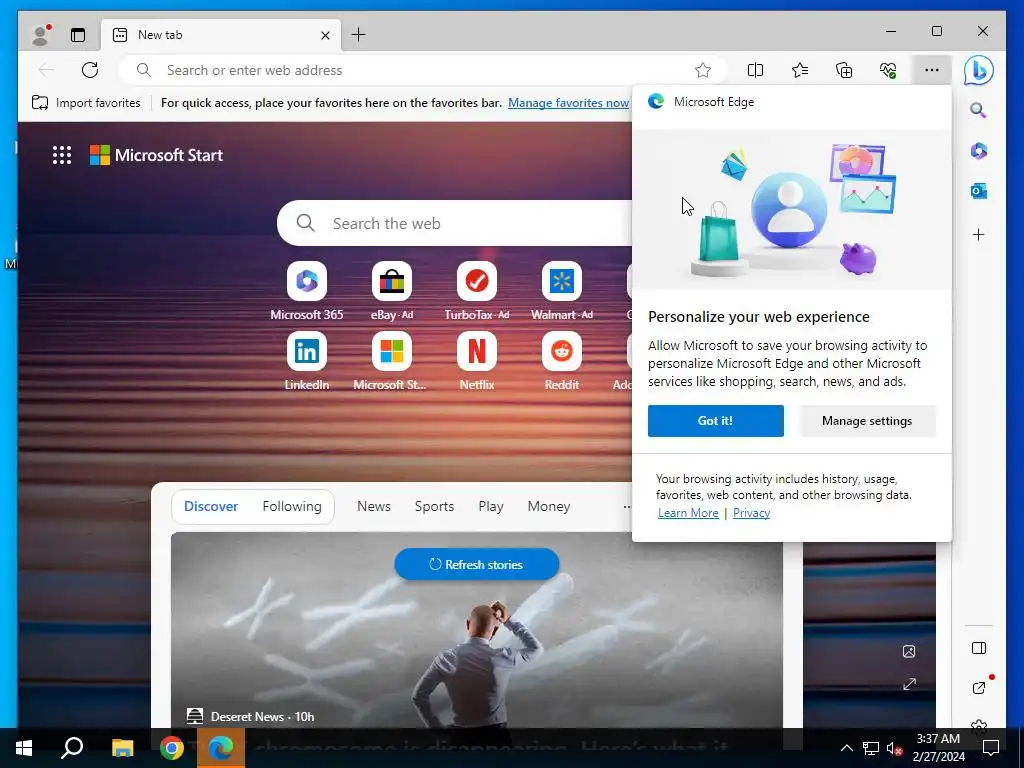Open the volume tray icon
Screen dimensions: 1024x768
click(894, 748)
